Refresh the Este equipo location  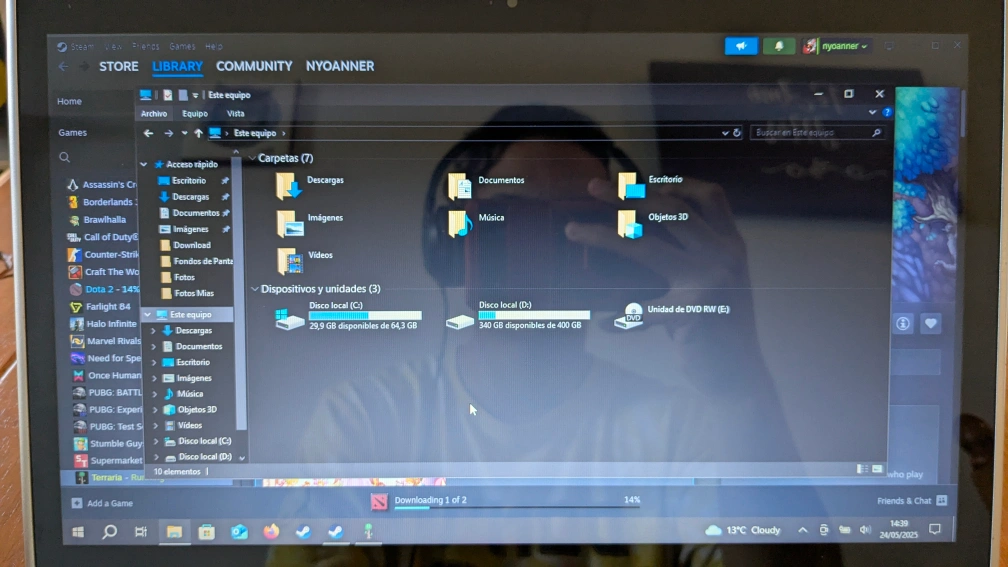coord(737,133)
